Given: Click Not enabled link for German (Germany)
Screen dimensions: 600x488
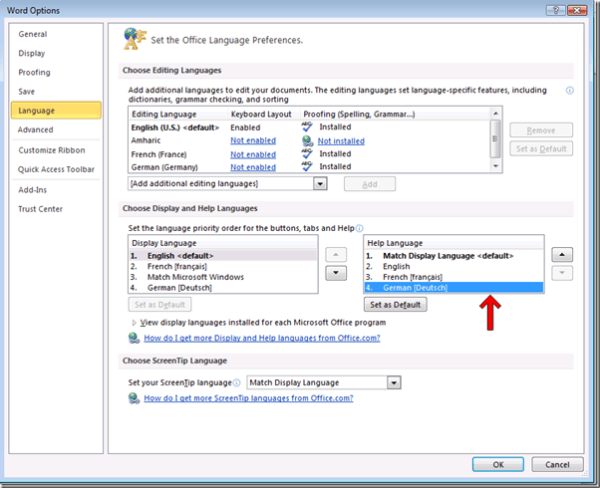Looking at the screenshot, I should pyautogui.click(x=253, y=167).
